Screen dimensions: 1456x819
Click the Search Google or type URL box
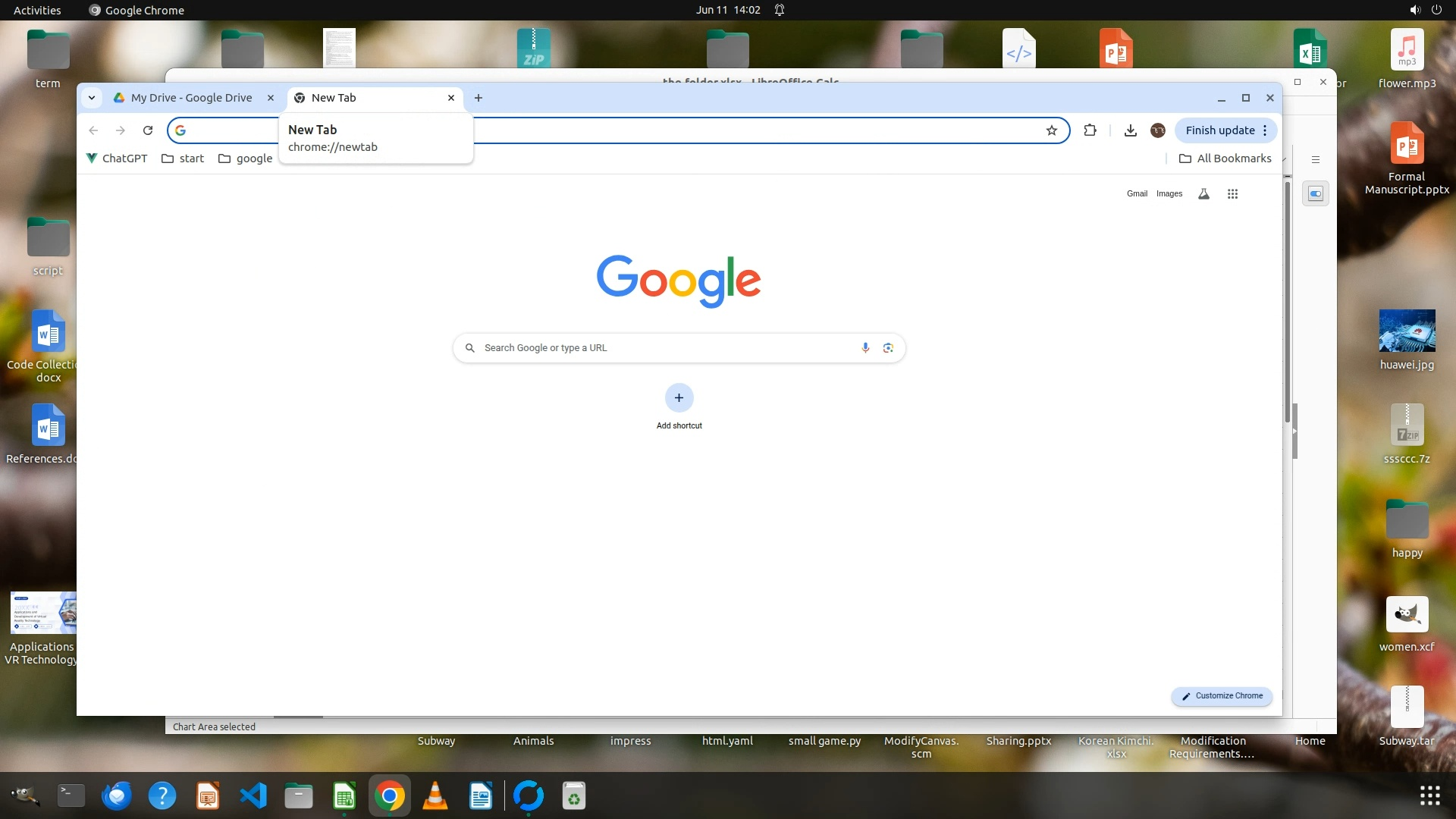(667, 348)
